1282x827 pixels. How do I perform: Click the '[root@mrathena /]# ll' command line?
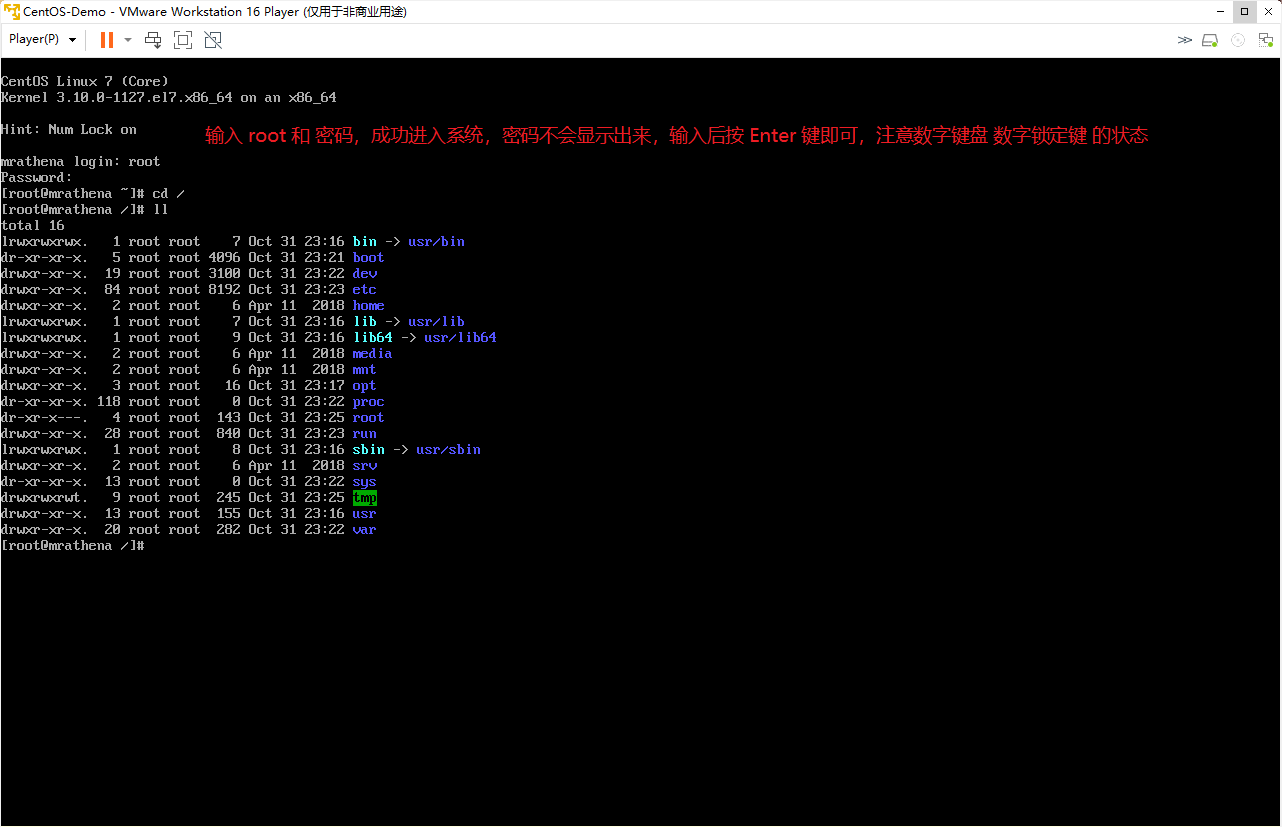pyautogui.click(x=85, y=209)
